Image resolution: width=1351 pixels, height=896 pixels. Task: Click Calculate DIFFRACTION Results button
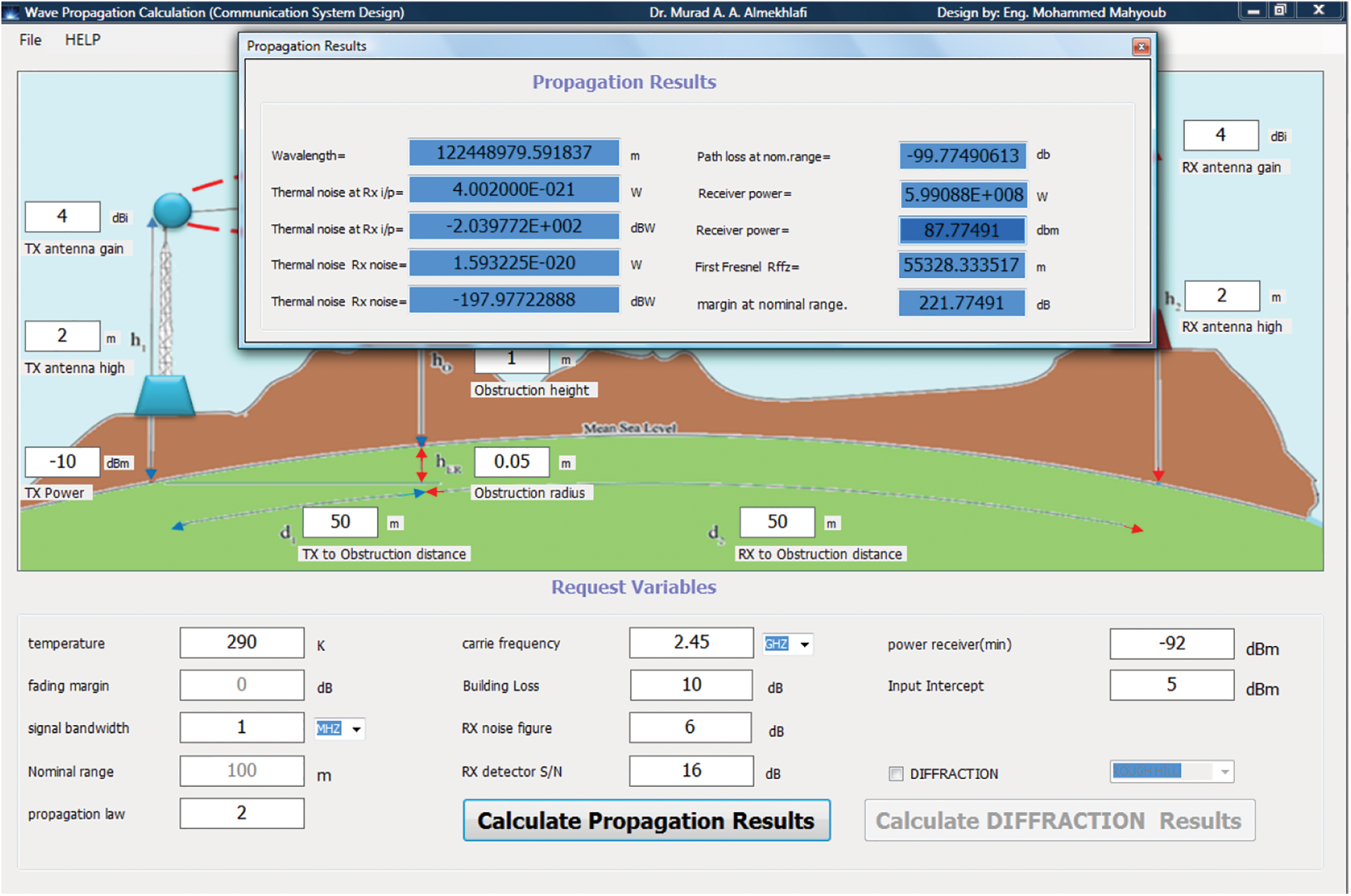tap(1058, 820)
